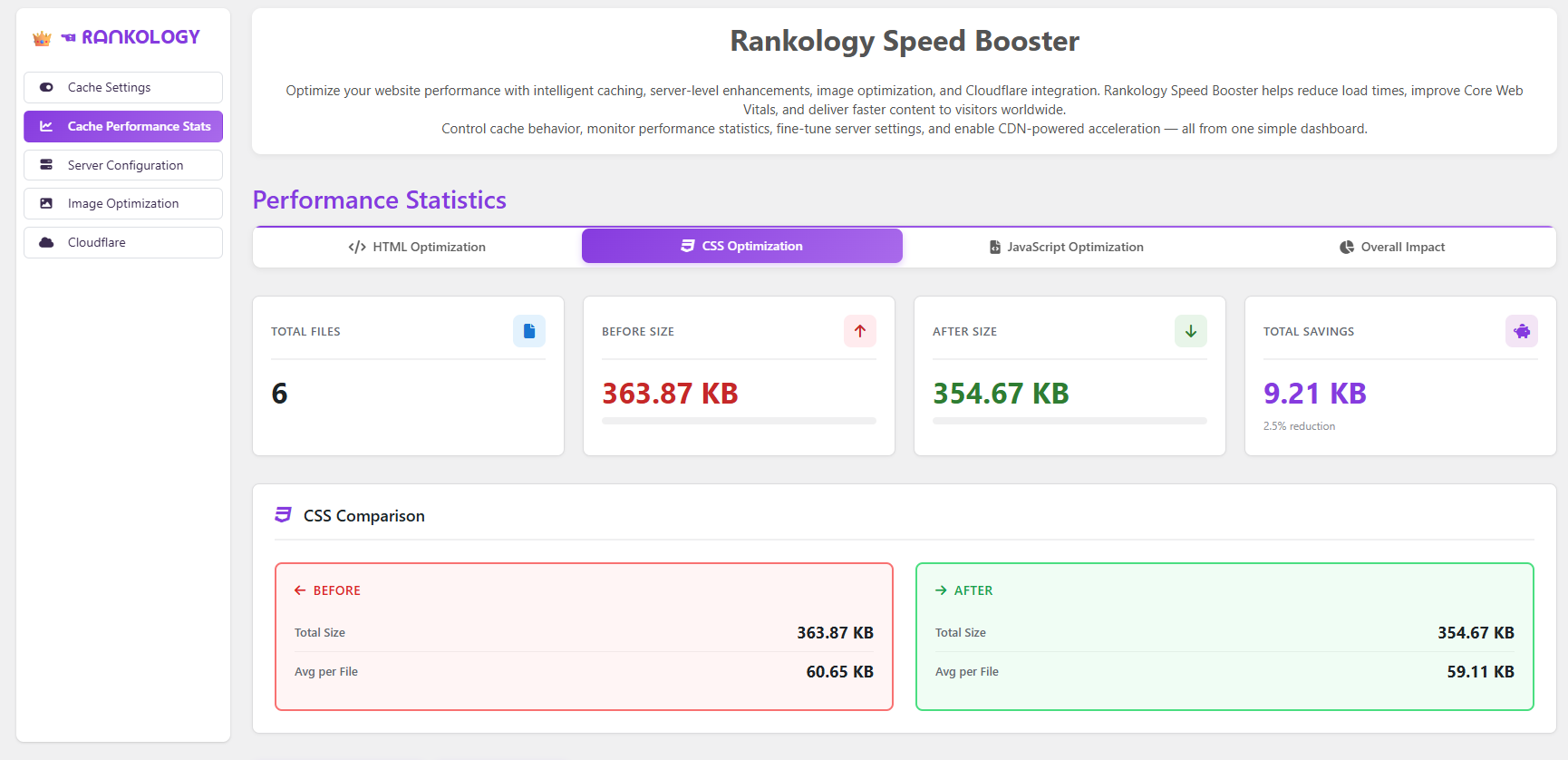Click the TOTAL SAVINGS label

click(1309, 332)
